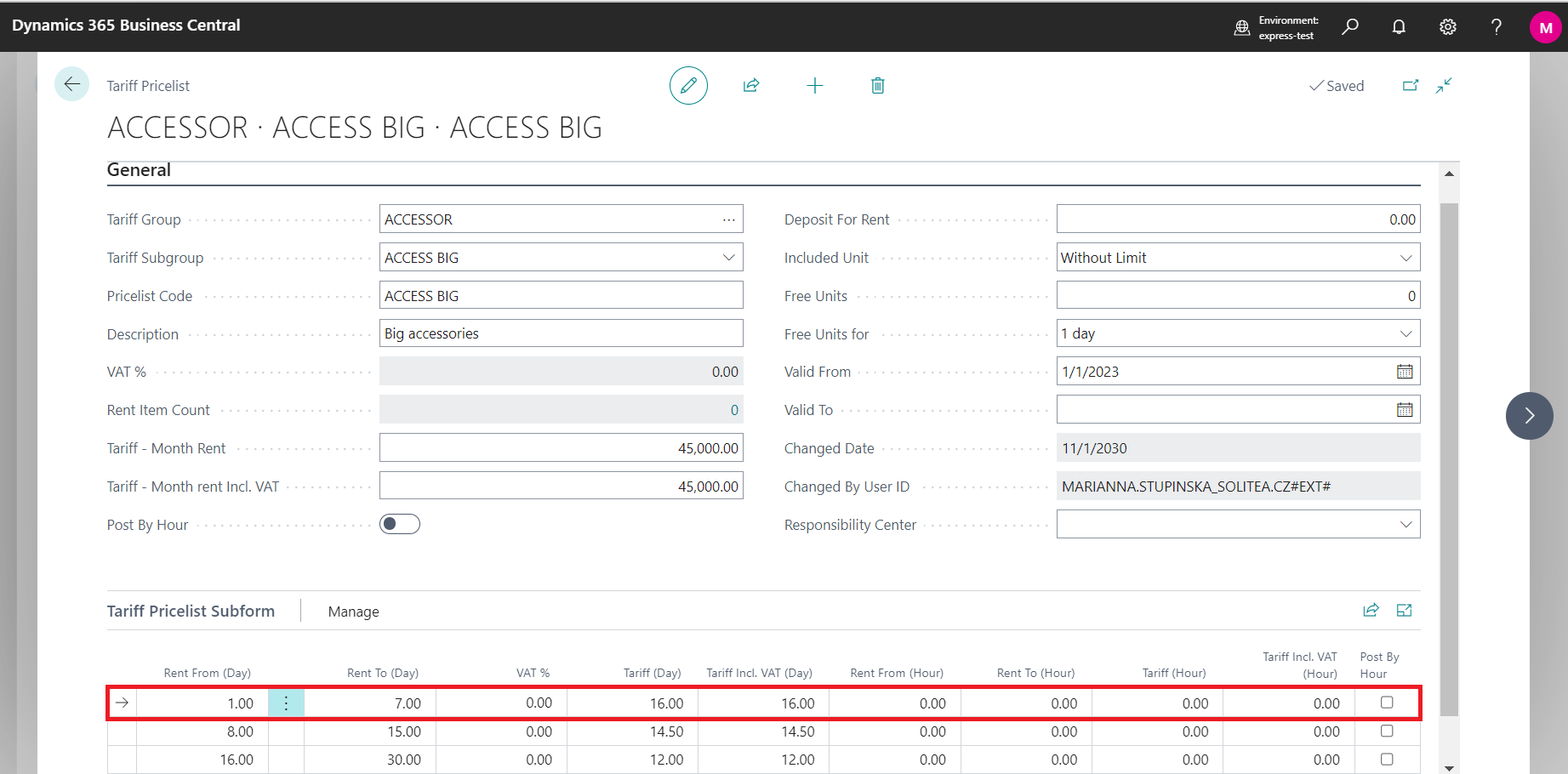This screenshot has height=774, width=1568.
Task: Click the plus icon to add new
Action: [x=814, y=86]
